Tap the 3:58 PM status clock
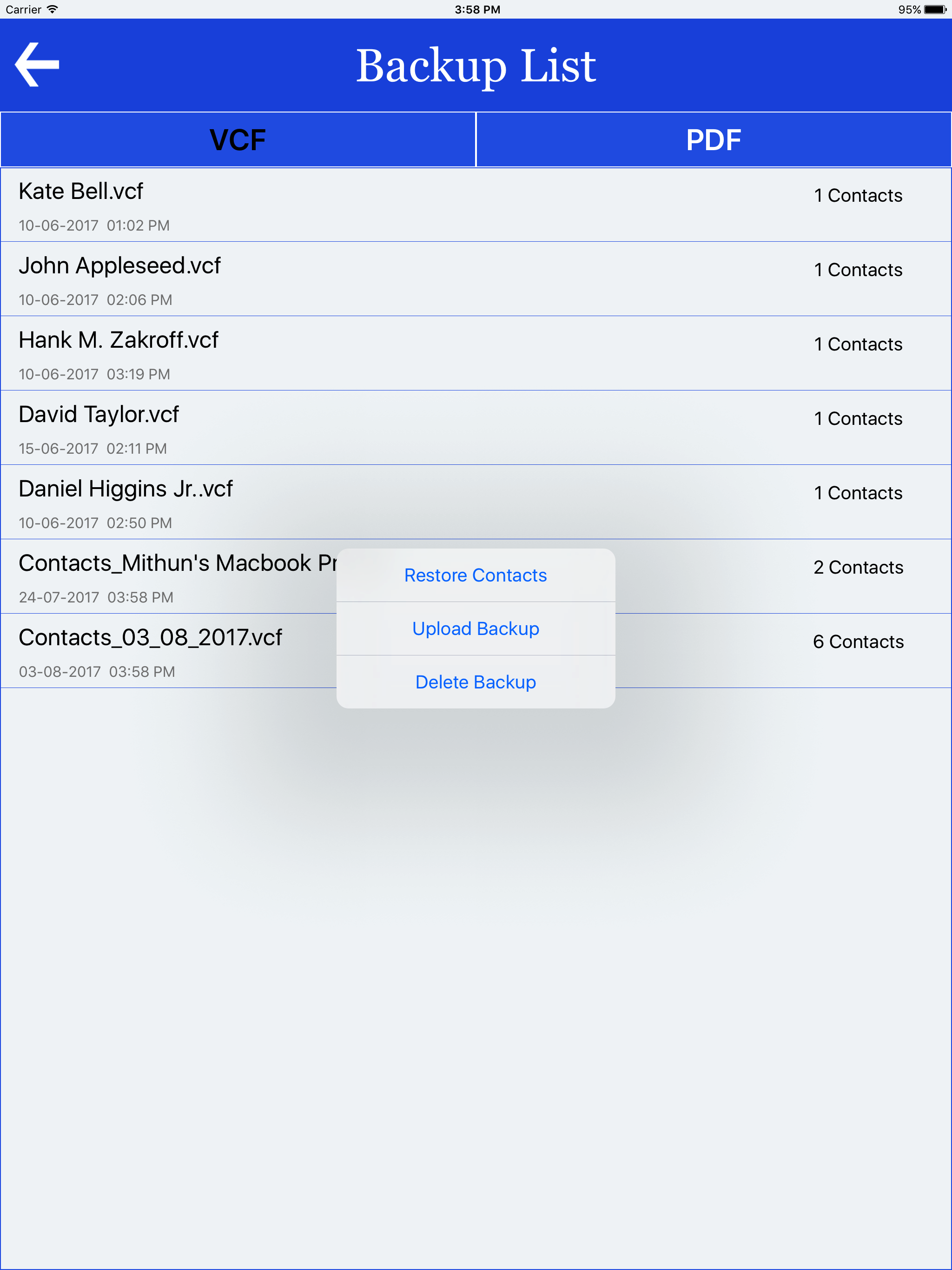This screenshot has height=1270, width=952. pyautogui.click(x=477, y=10)
